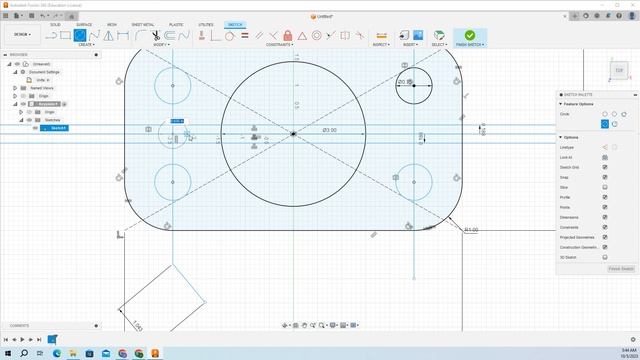
Task: Switch to the MESH tab
Action: [111, 25]
